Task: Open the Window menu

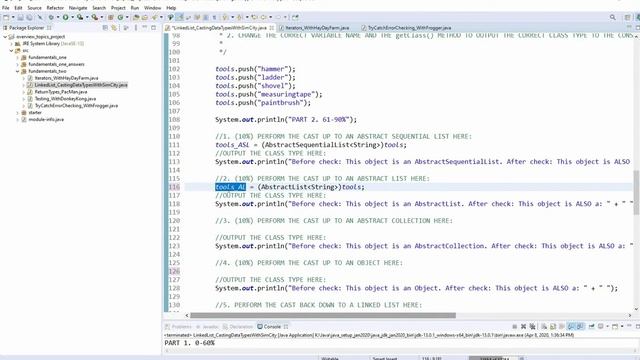Action: pyautogui.click(x=153, y=8)
